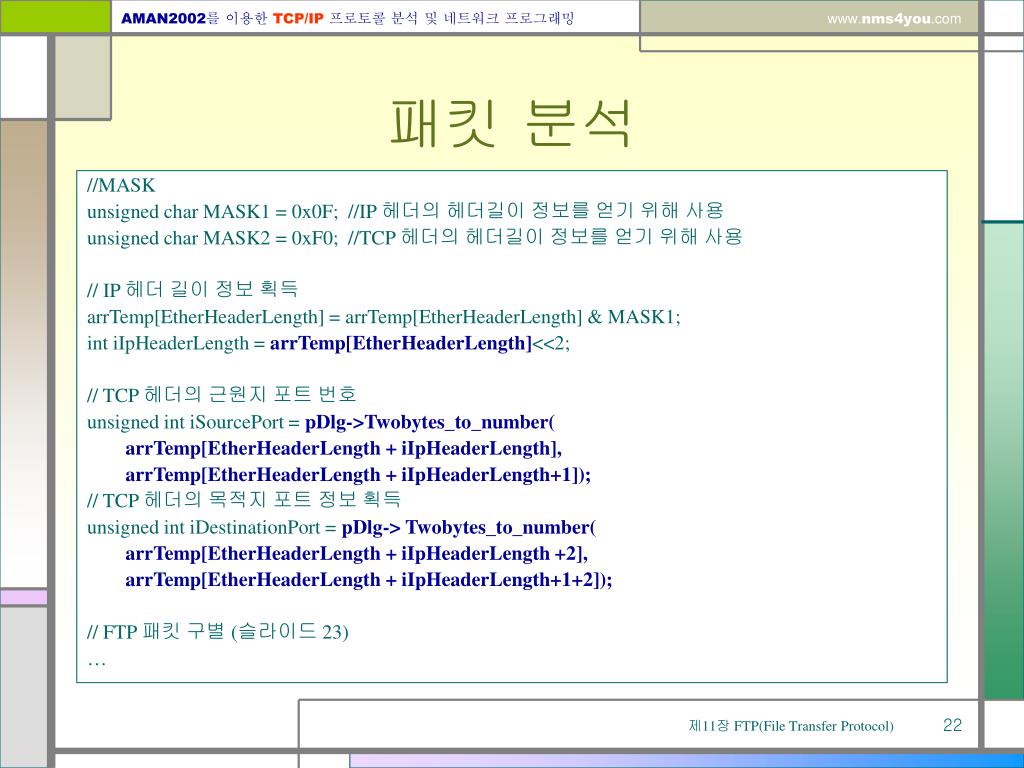Viewport: 1024px width, 768px height.
Task: Click the bold line ending 'iIpHeaderLength],'
Action: tap(344, 449)
